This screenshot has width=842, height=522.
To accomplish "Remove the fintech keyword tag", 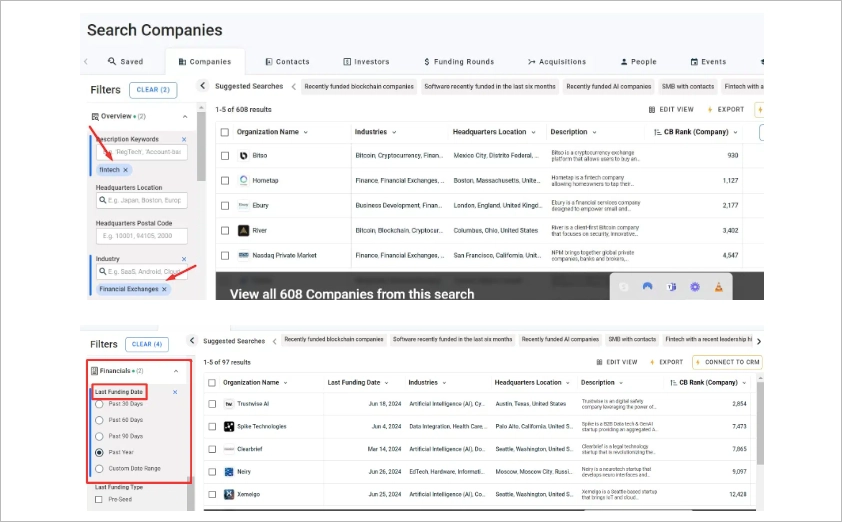I will pos(125,170).
